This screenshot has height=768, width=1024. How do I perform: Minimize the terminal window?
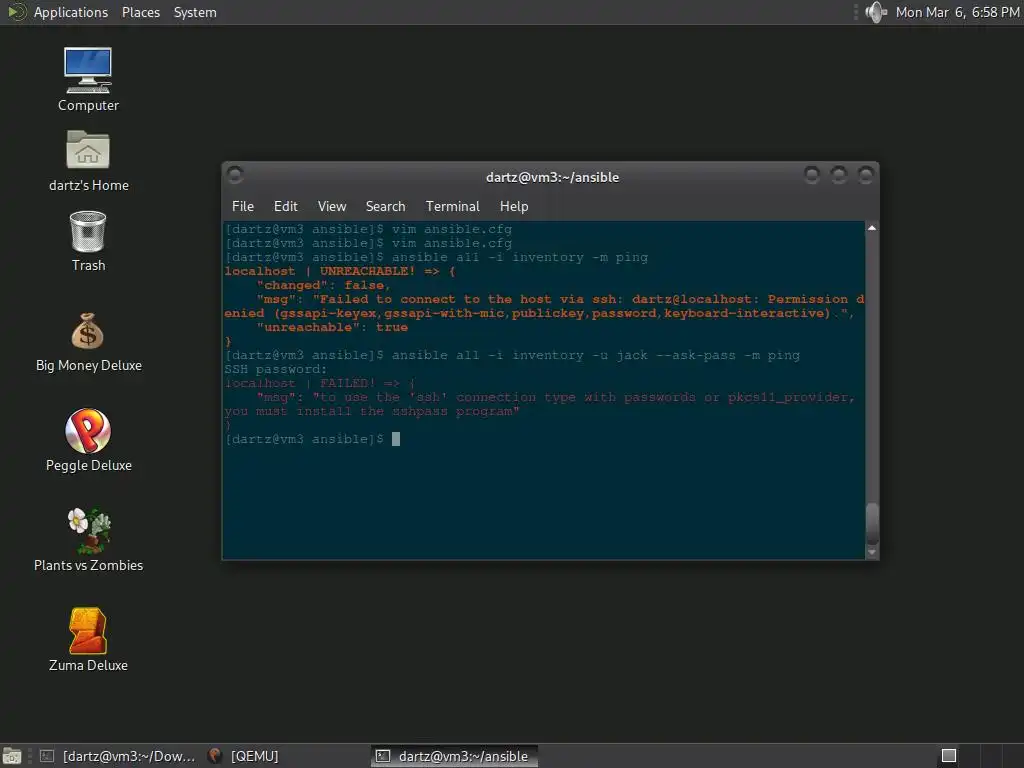[x=812, y=174]
